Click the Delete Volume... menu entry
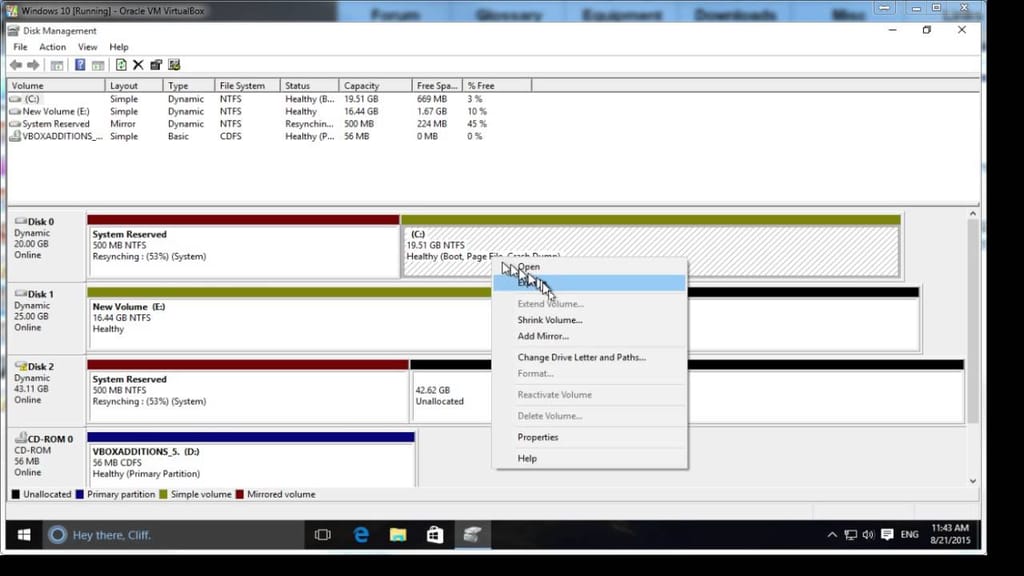Screen dimensions: 1024x576 590,416
